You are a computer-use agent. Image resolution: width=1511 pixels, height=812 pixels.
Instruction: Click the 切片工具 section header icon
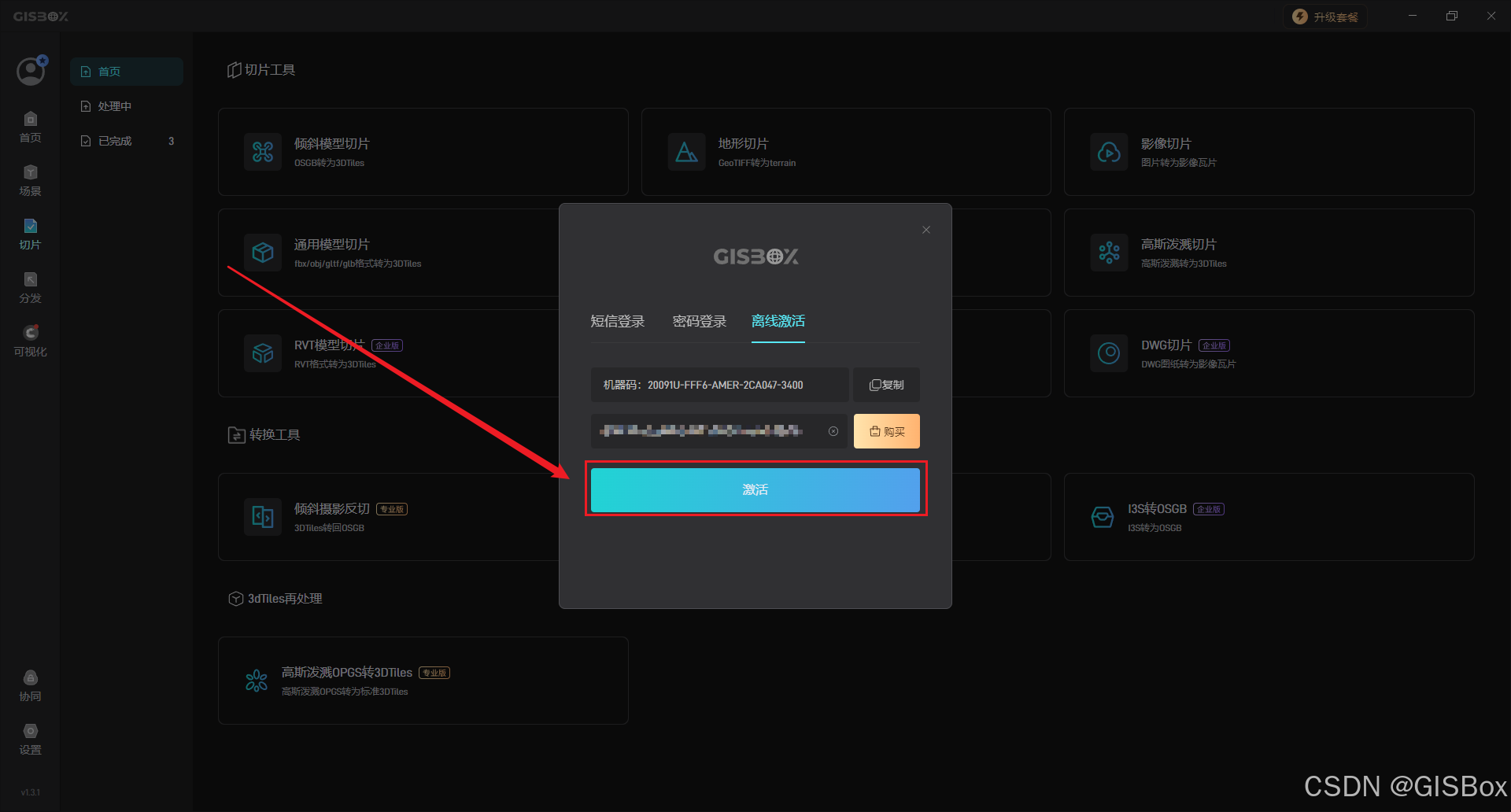[x=234, y=70]
